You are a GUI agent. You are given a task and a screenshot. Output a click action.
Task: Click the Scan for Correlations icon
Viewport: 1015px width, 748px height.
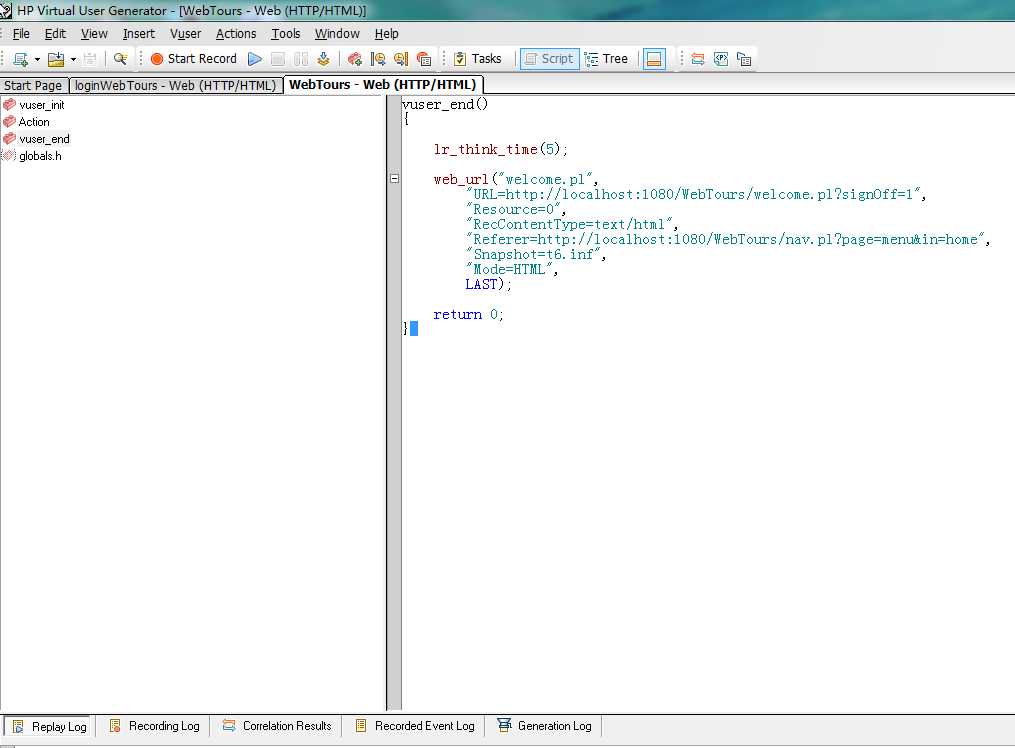tap(698, 59)
